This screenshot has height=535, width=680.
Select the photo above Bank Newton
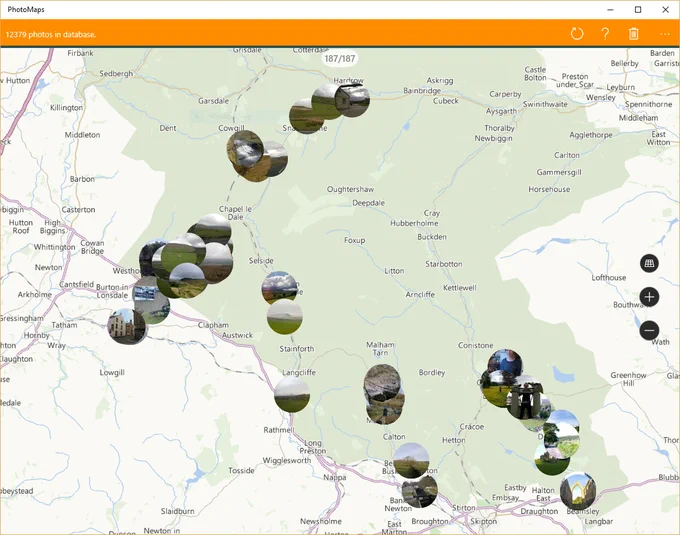tap(419, 492)
